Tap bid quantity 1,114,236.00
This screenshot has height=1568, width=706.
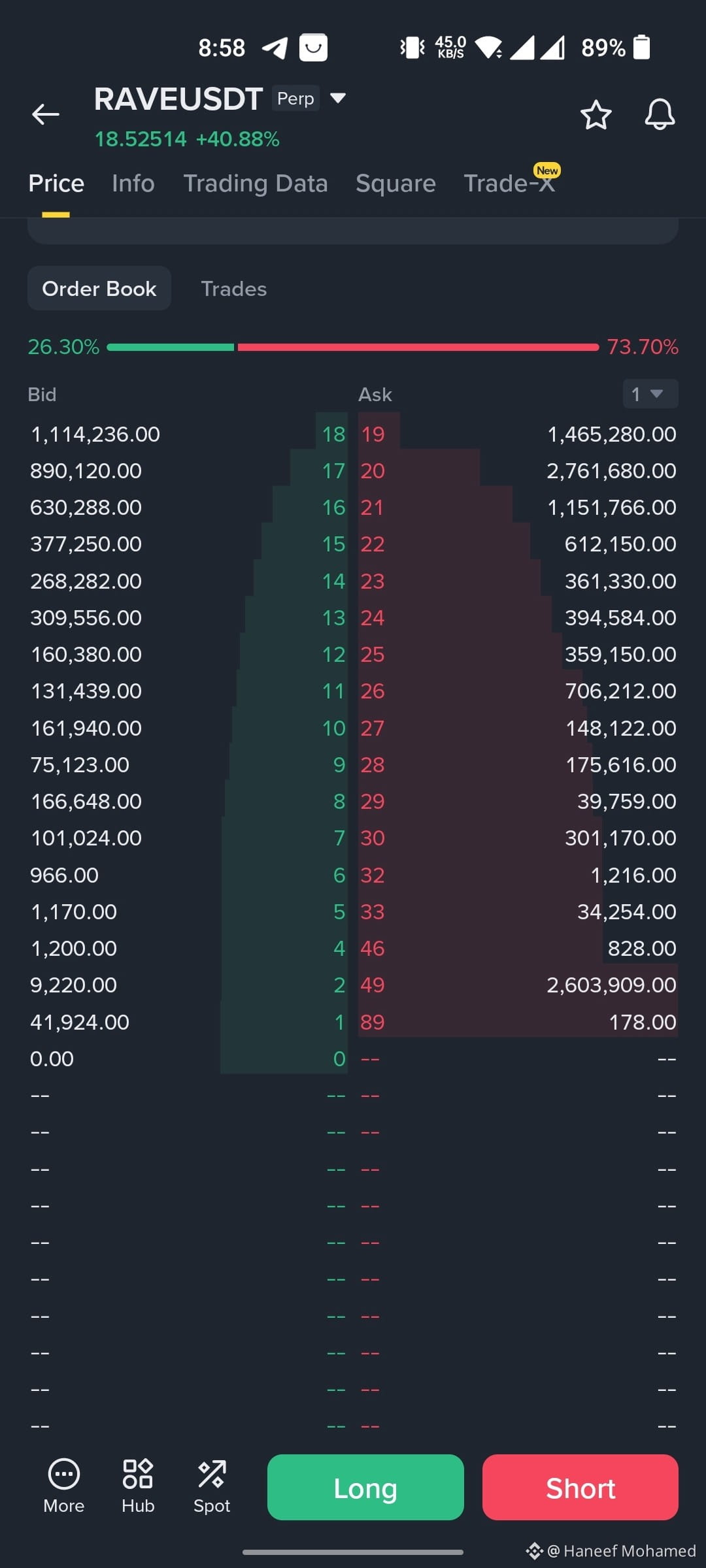[95, 434]
